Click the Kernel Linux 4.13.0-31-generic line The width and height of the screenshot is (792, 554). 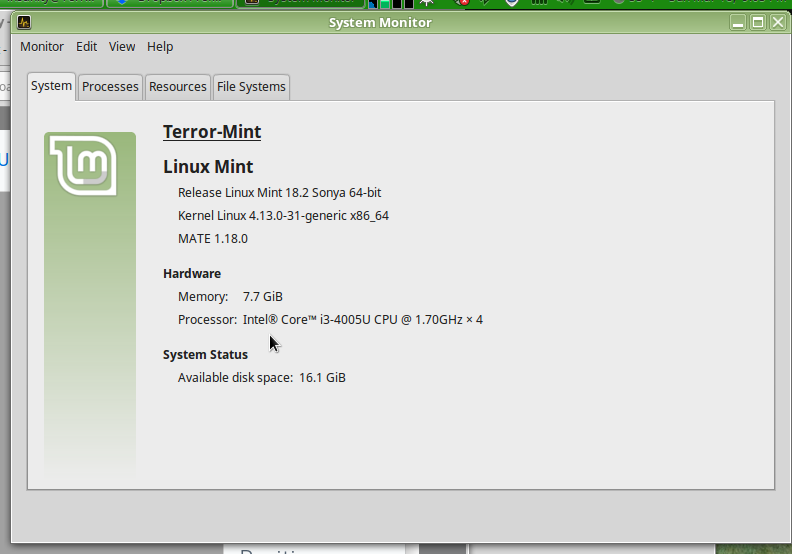pyautogui.click(x=283, y=216)
